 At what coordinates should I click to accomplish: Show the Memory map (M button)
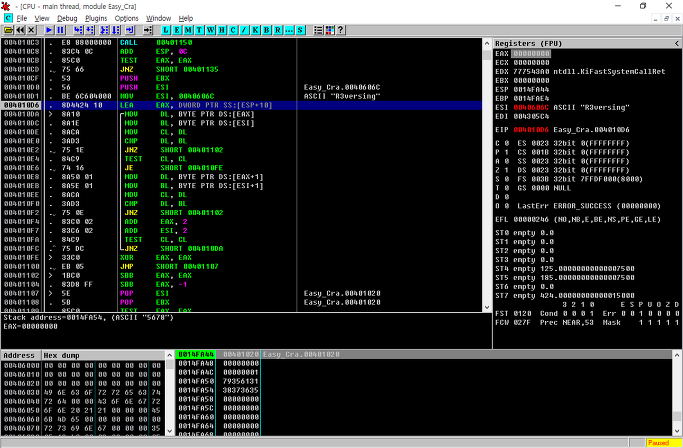[188, 30]
